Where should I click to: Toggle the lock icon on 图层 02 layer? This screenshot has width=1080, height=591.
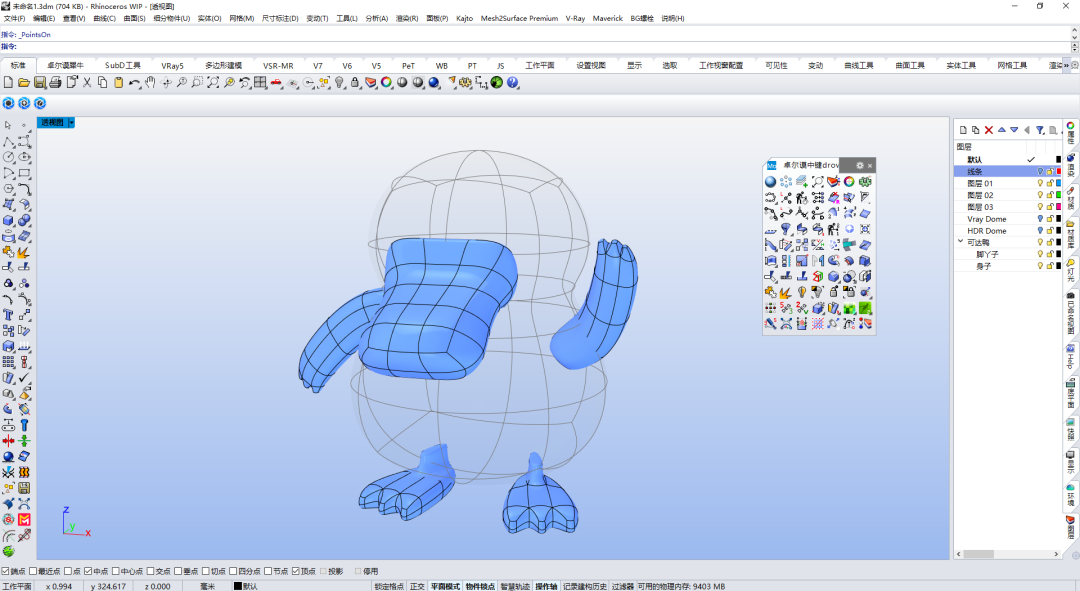tap(1050, 196)
